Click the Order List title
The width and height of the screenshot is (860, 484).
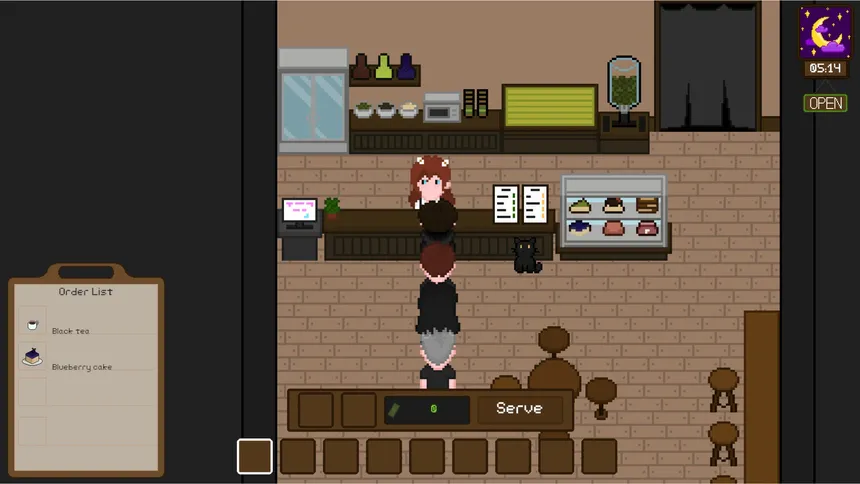point(86,291)
